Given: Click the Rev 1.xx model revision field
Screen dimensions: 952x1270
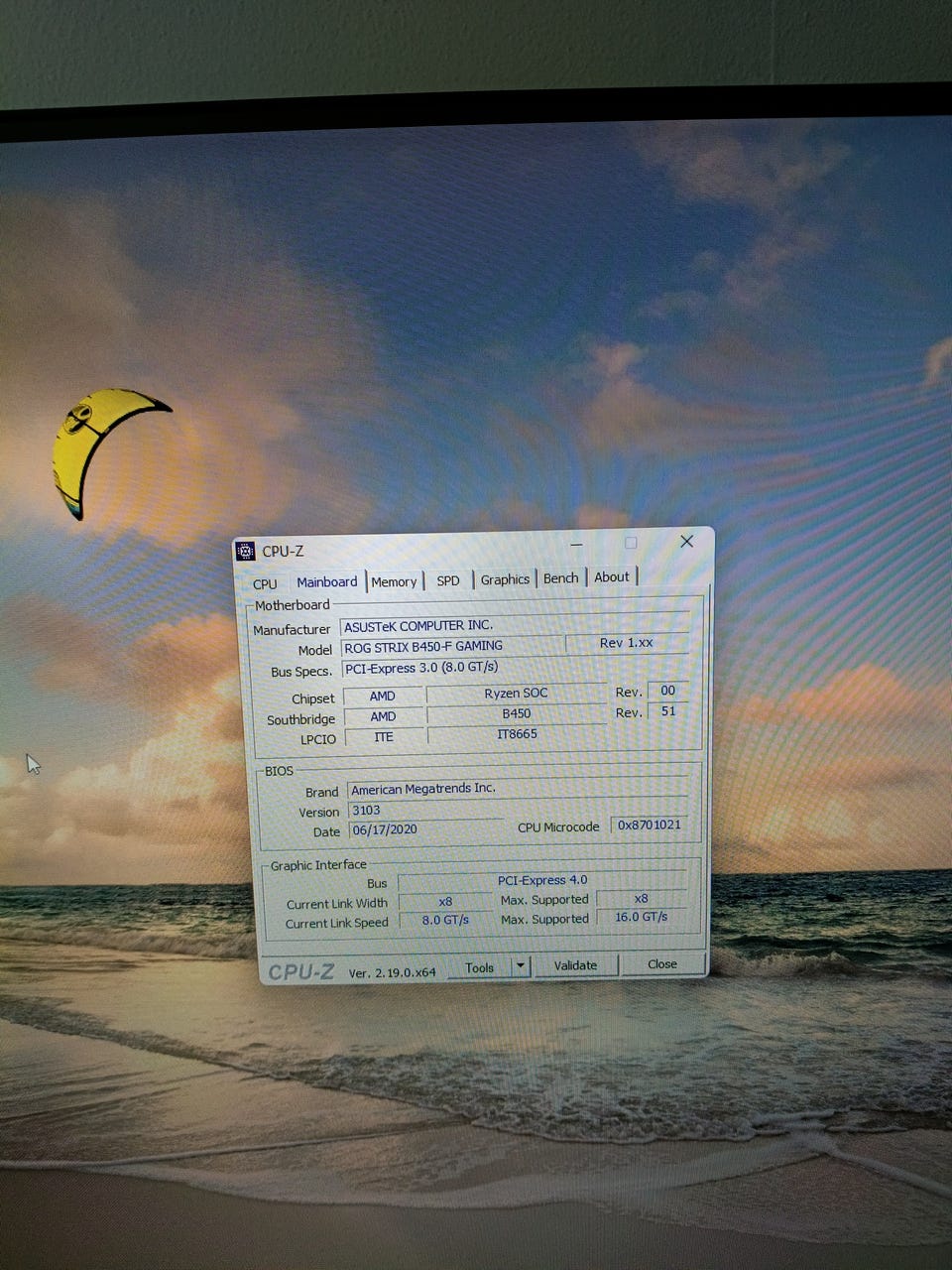Looking at the screenshot, I should pos(627,642).
